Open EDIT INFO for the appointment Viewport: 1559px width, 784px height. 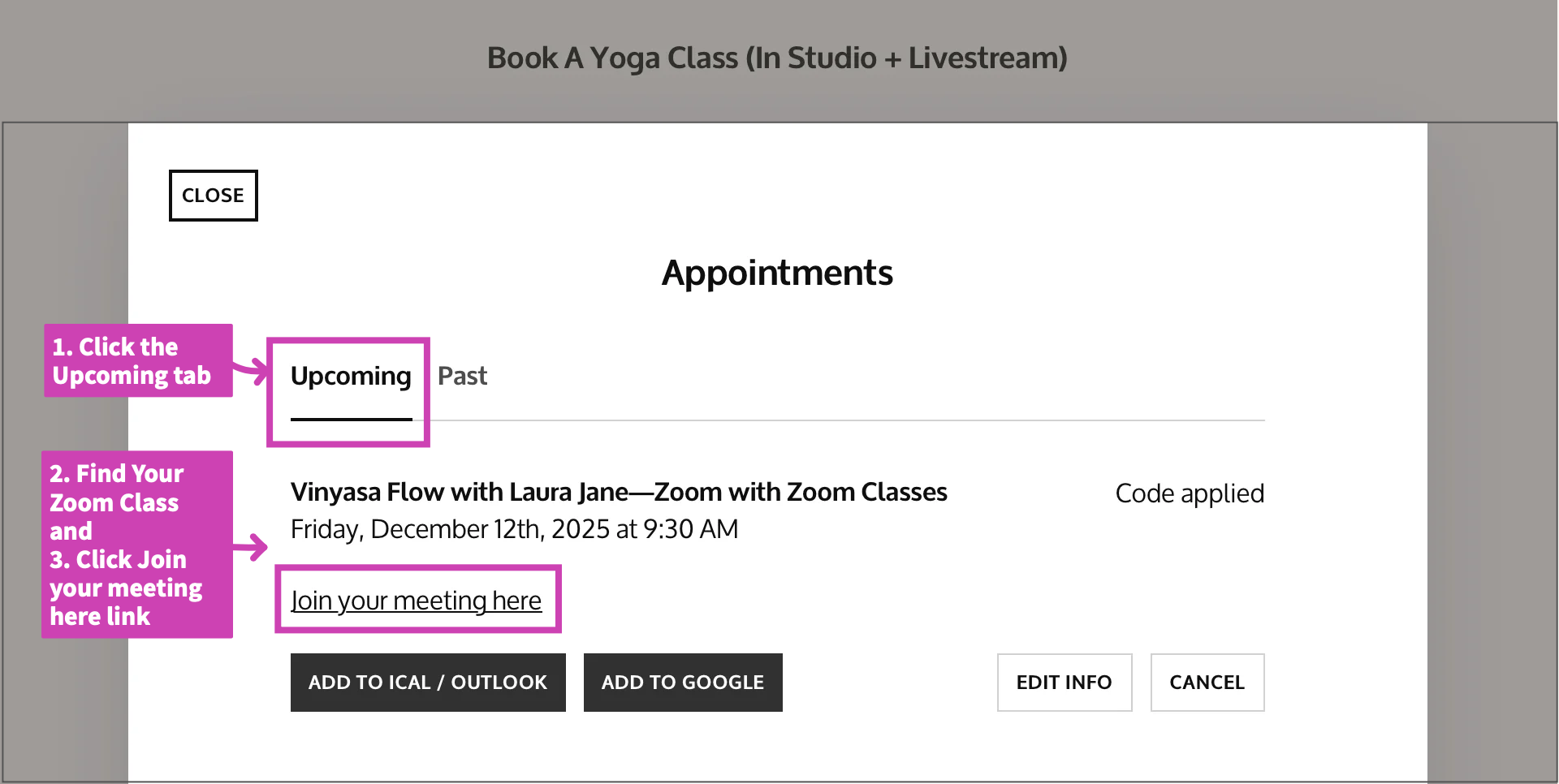coord(1064,683)
